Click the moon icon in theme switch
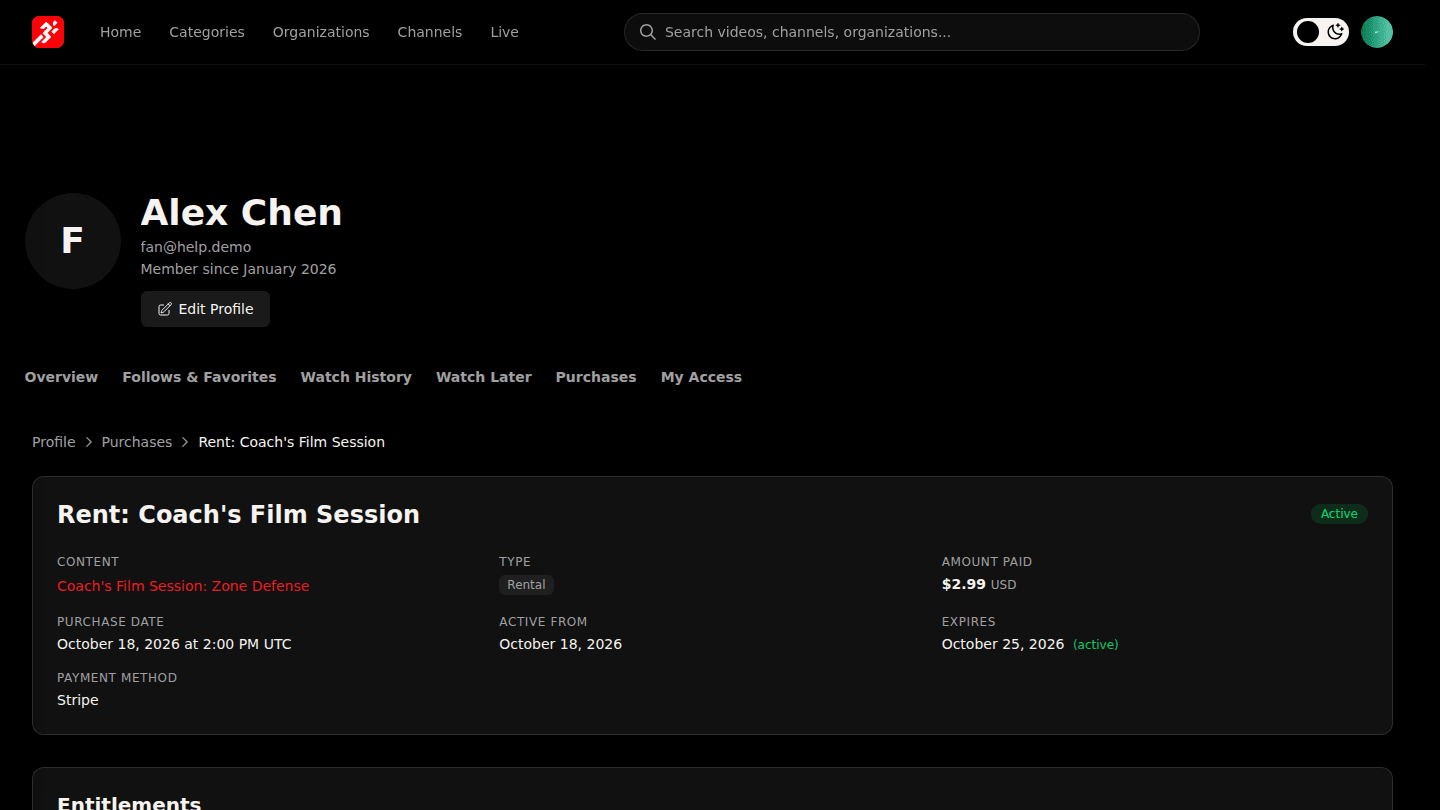The height and width of the screenshot is (810, 1440). pyautogui.click(x=1335, y=32)
